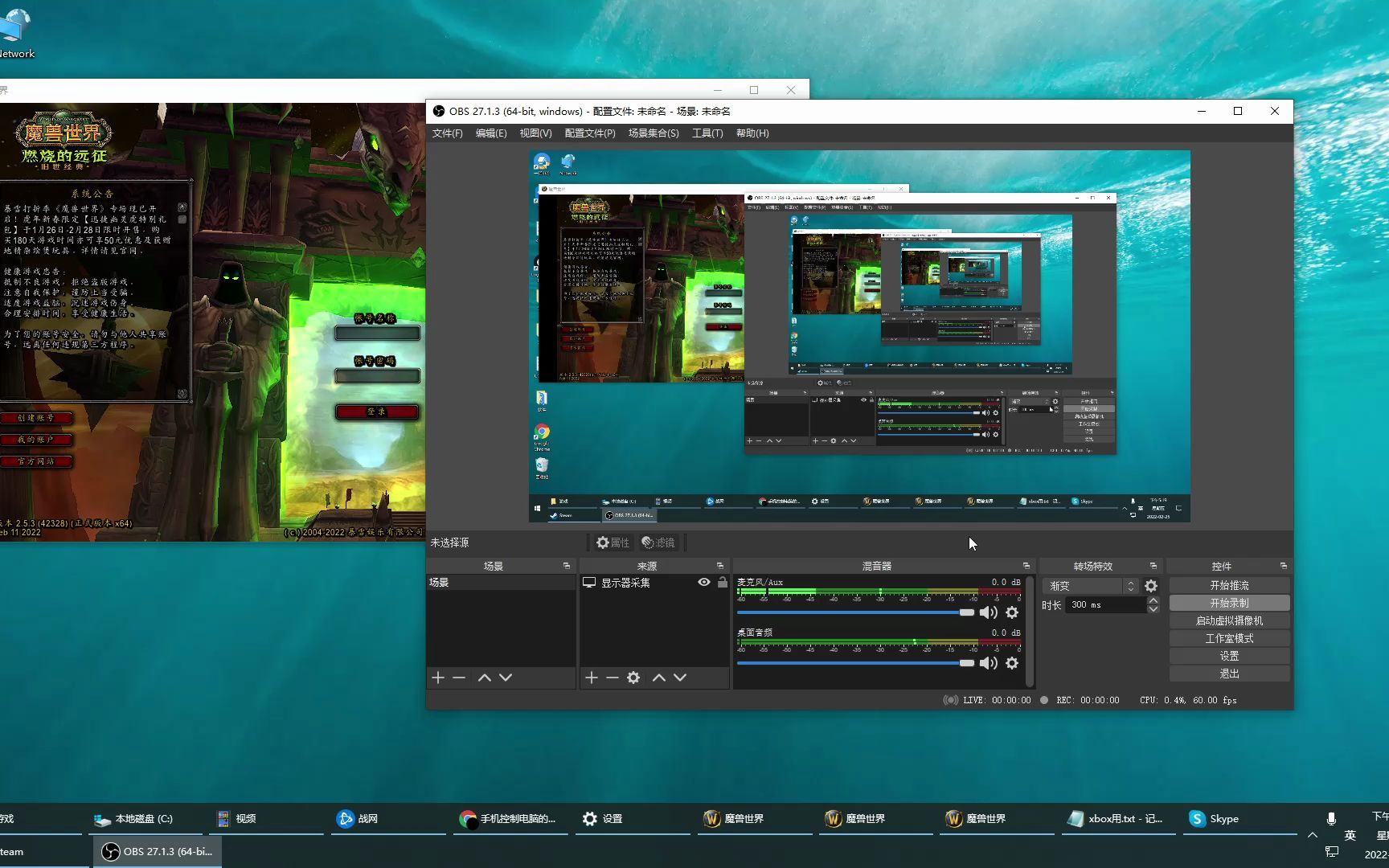
Task: Remove selected source with minus icon
Action: point(613,678)
